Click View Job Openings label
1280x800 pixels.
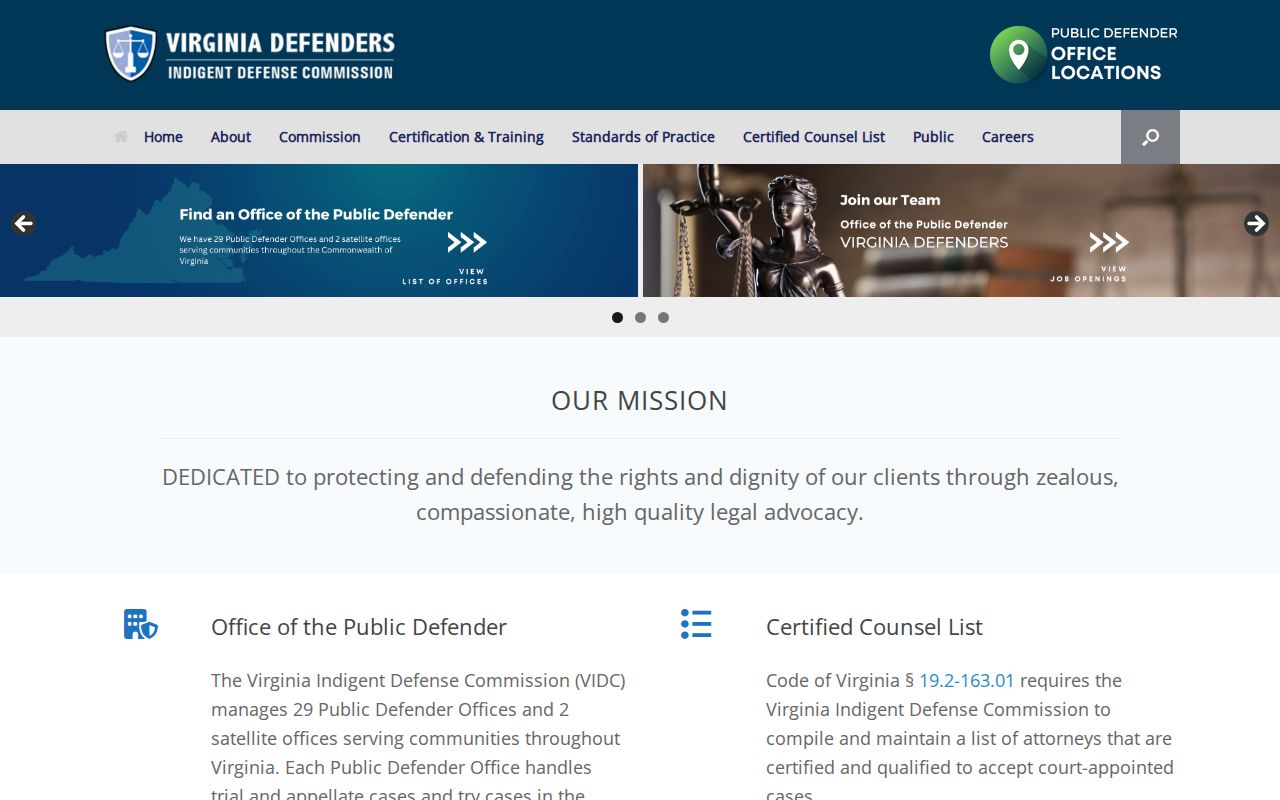[x=1088, y=274]
